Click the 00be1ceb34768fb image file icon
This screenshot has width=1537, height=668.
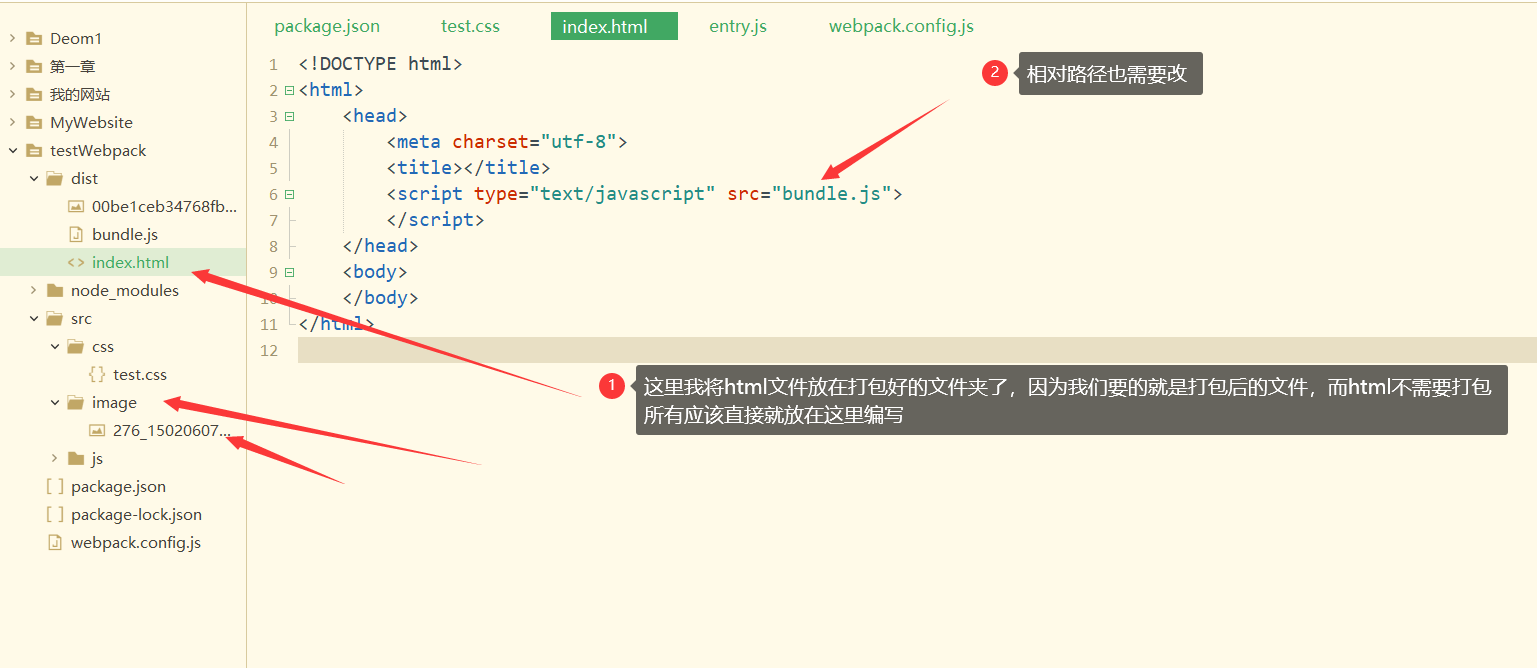[x=76, y=206]
